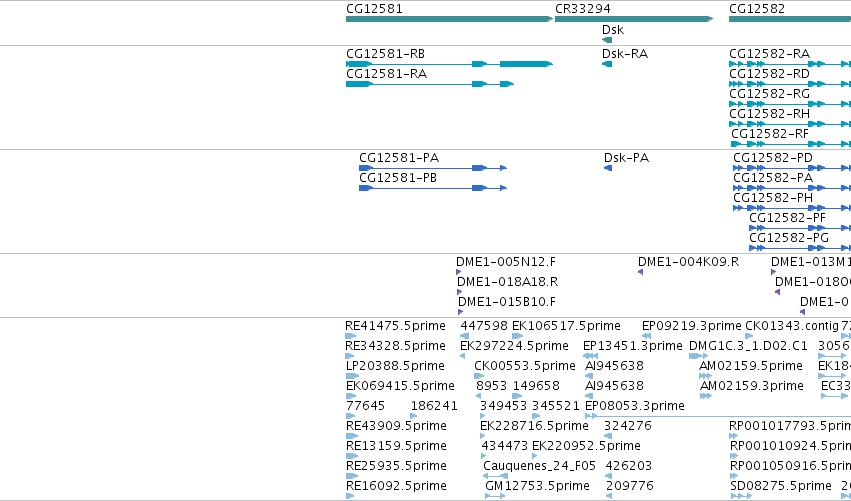Open the CK00553.5prime EST
851x501 pixels.
pos(525,366)
